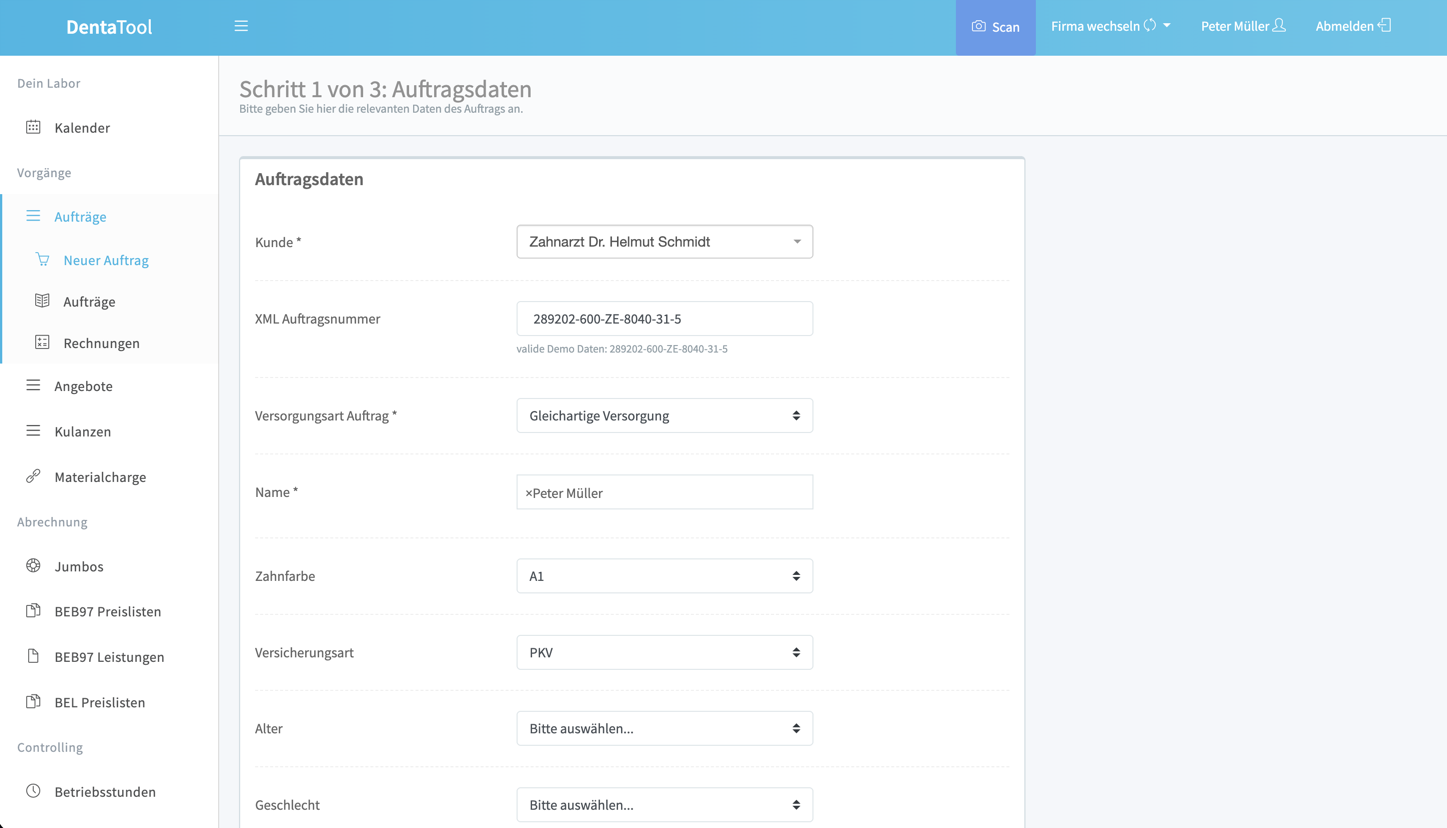Click the shopping cart icon for Neuer Auftrag

click(x=42, y=260)
